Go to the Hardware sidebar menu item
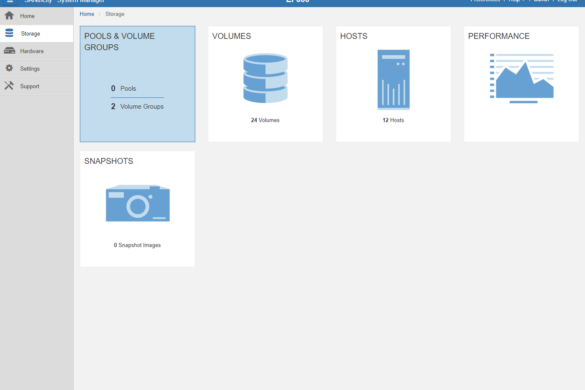The image size is (585, 390). [x=37, y=51]
